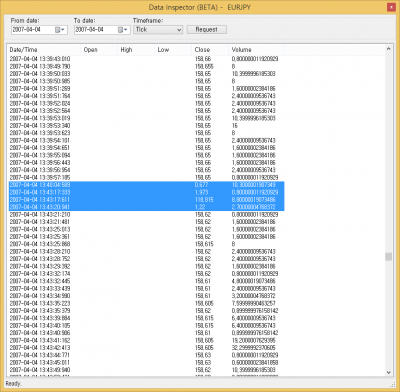The width and height of the screenshot is (400, 392).
Task: Select the highlighted row with Close 1,22
Action: tap(146, 207)
